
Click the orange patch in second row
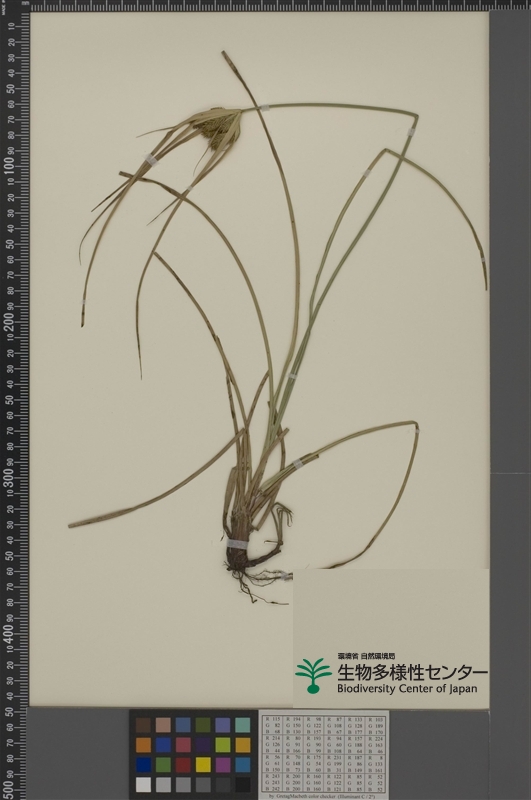(143, 745)
